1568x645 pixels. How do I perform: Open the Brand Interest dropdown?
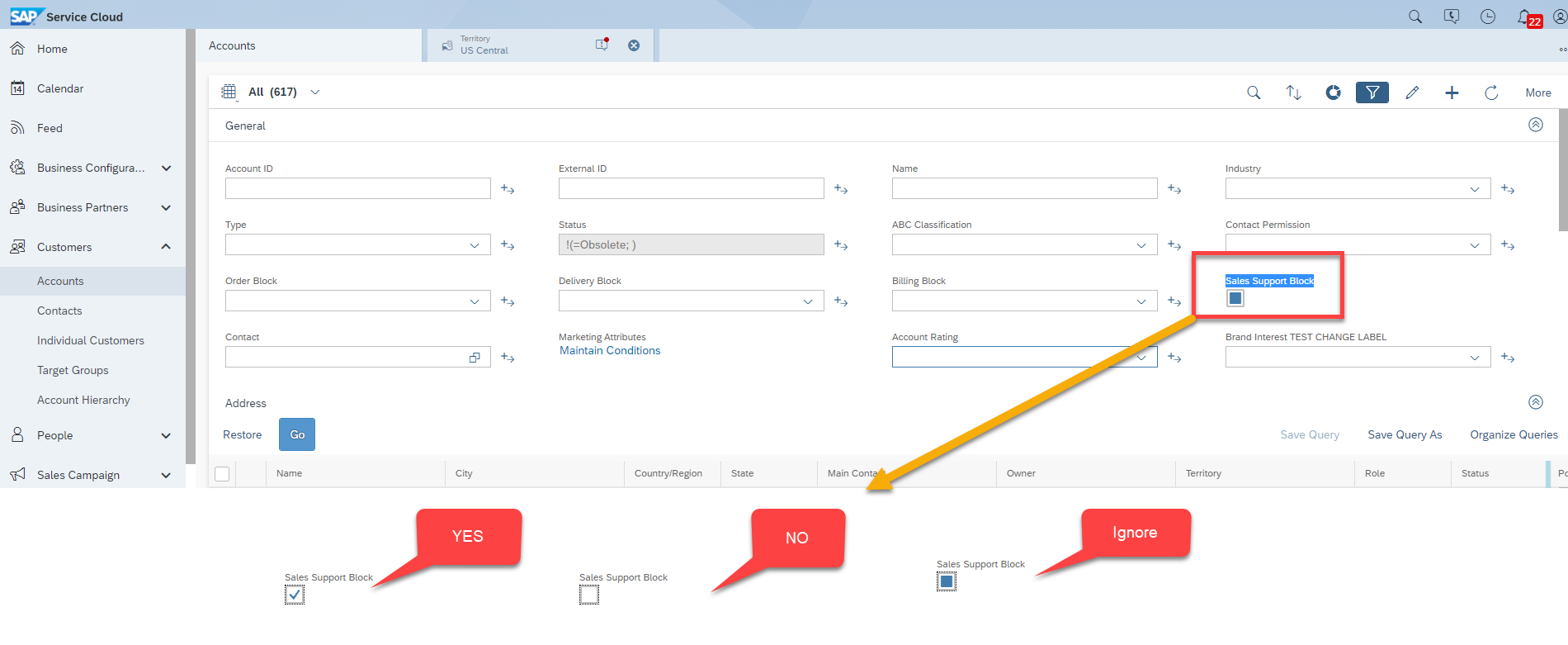(1475, 358)
